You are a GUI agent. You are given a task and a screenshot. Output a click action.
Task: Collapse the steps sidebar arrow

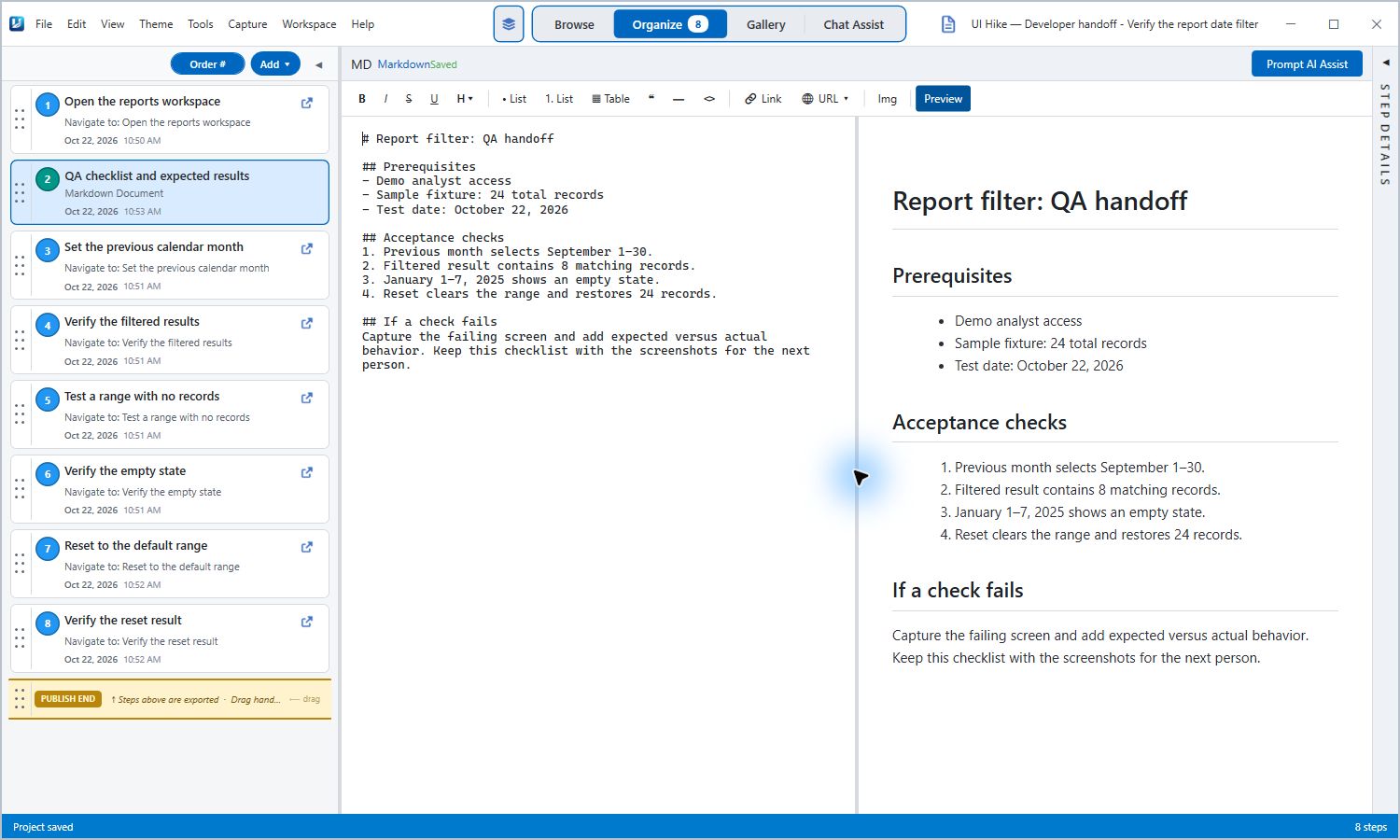click(x=319, y=64)
